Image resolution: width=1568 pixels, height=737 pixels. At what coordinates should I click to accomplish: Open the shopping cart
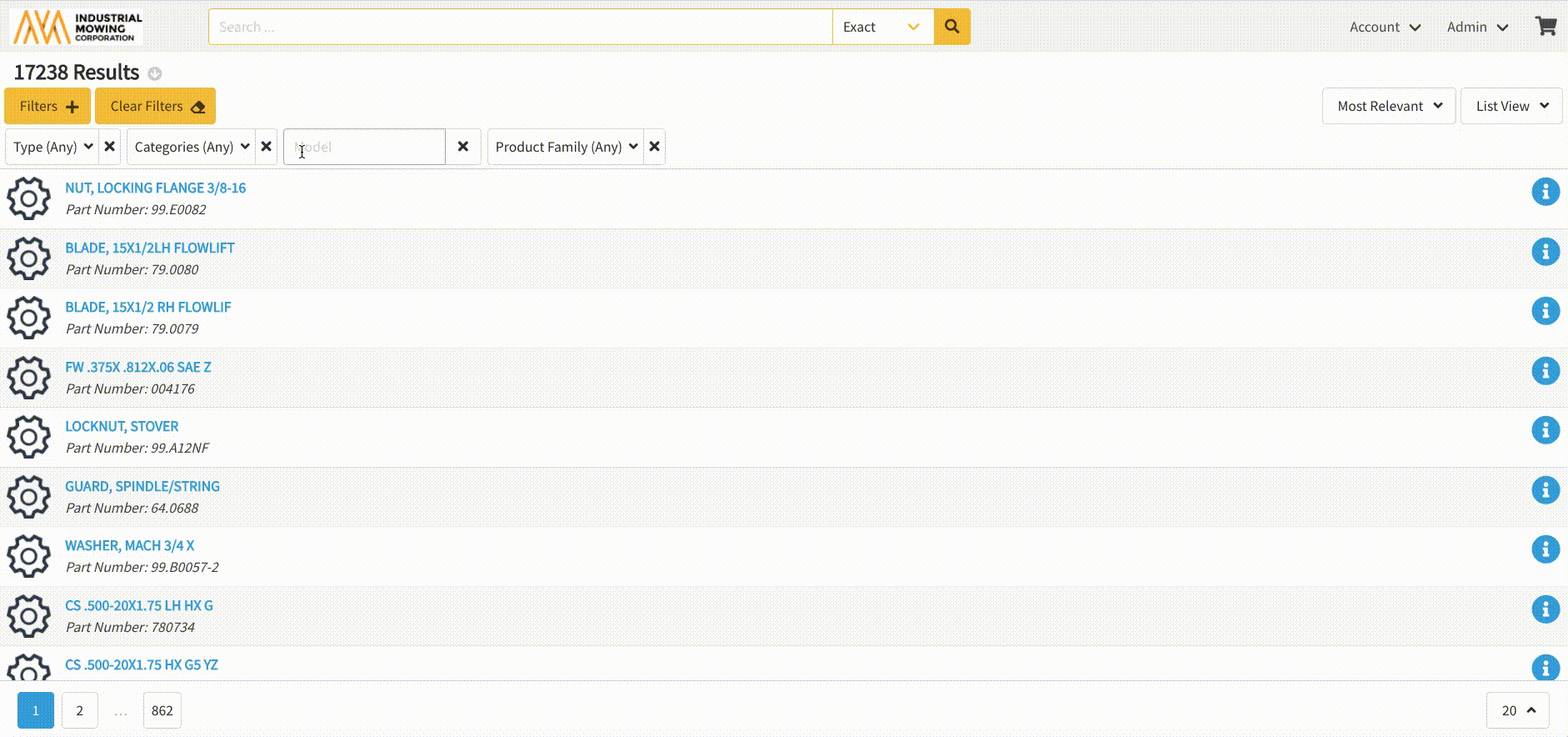(x=1546, y=27)
